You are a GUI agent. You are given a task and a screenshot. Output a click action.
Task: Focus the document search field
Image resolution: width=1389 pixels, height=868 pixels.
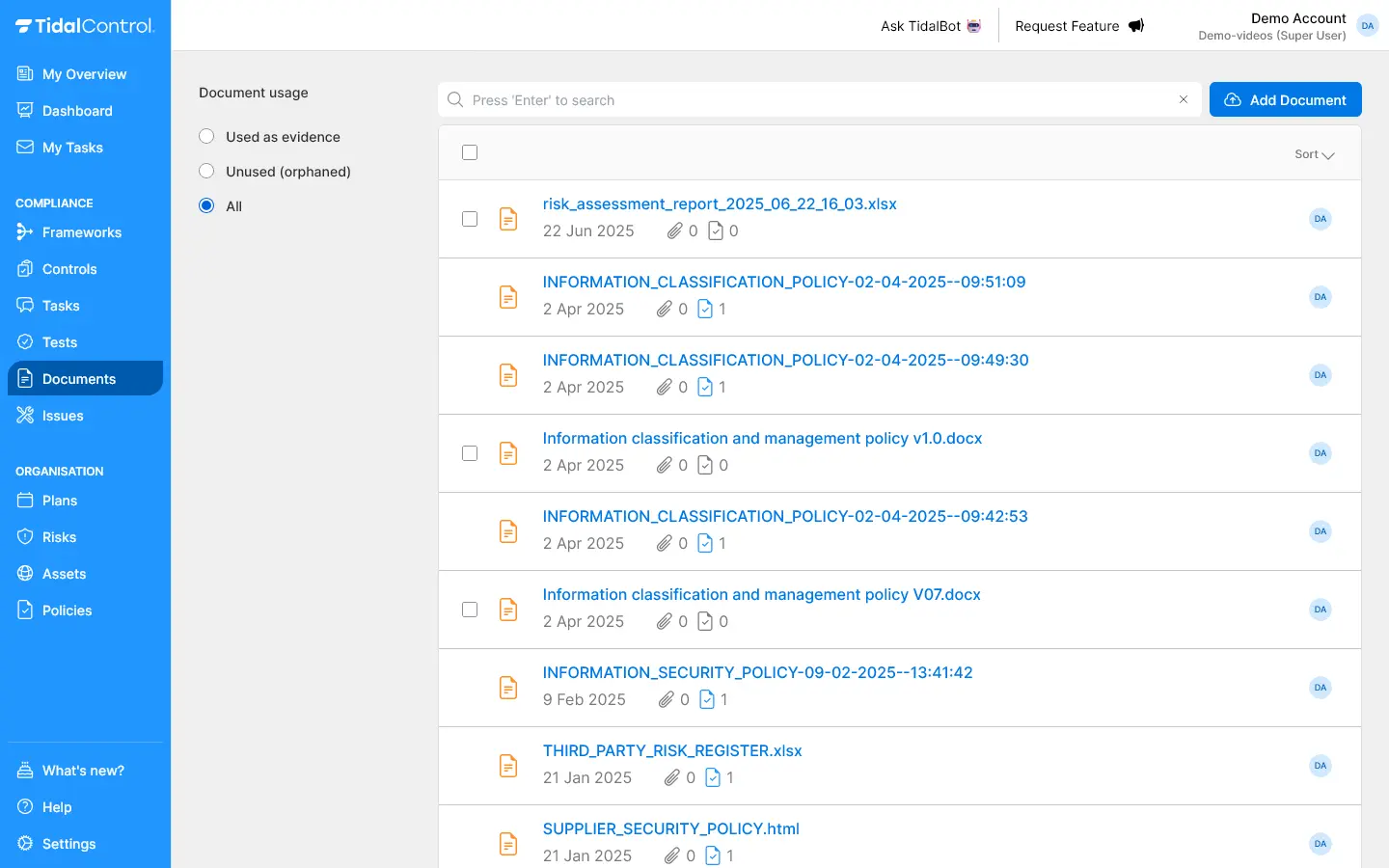point(820,100)
